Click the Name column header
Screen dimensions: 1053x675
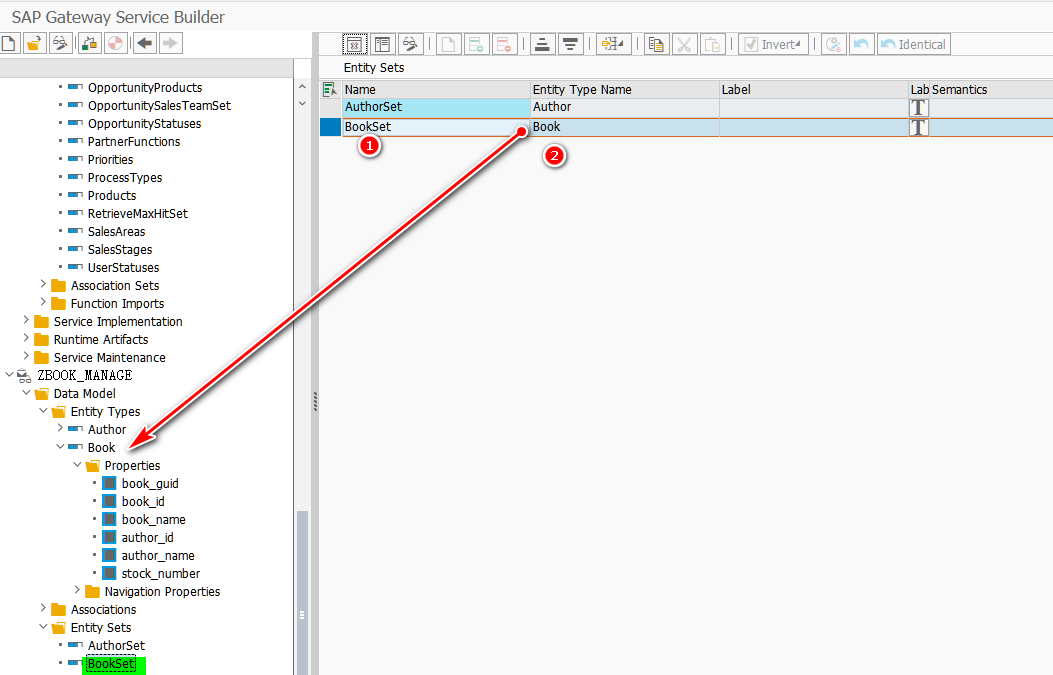point(437,89)
